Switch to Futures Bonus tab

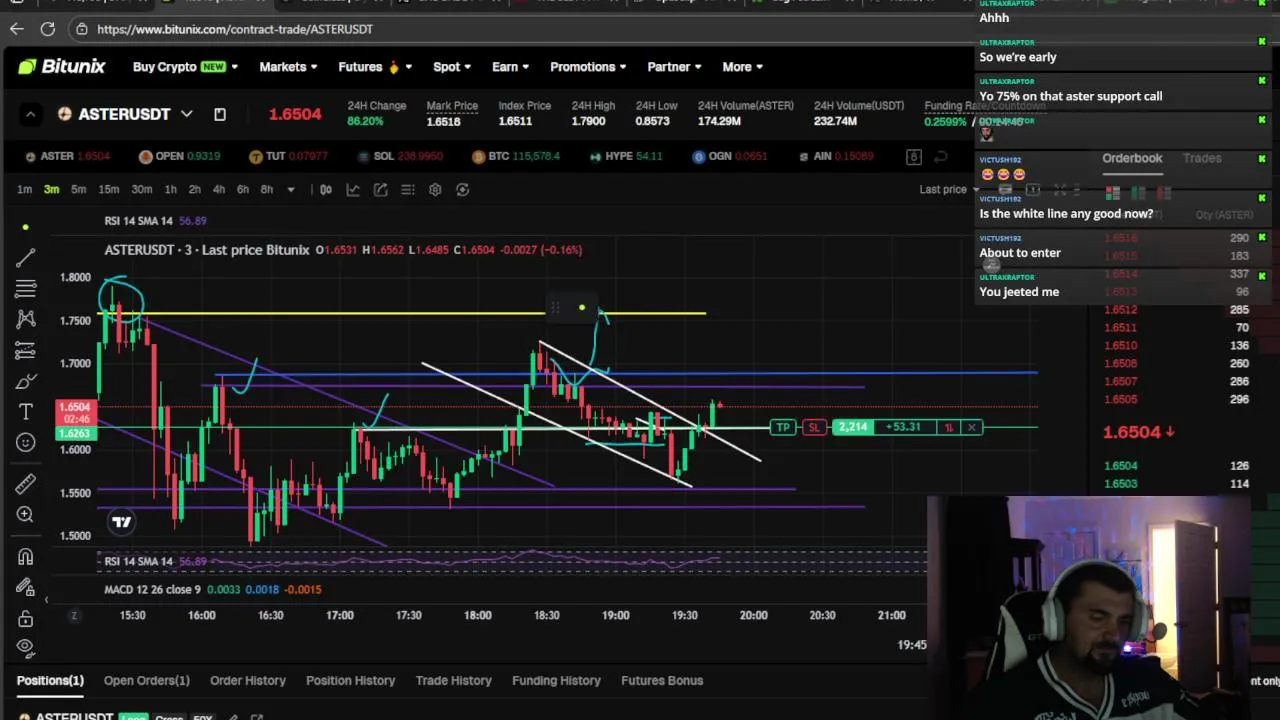pyautogui.click(x=662, y=680)
